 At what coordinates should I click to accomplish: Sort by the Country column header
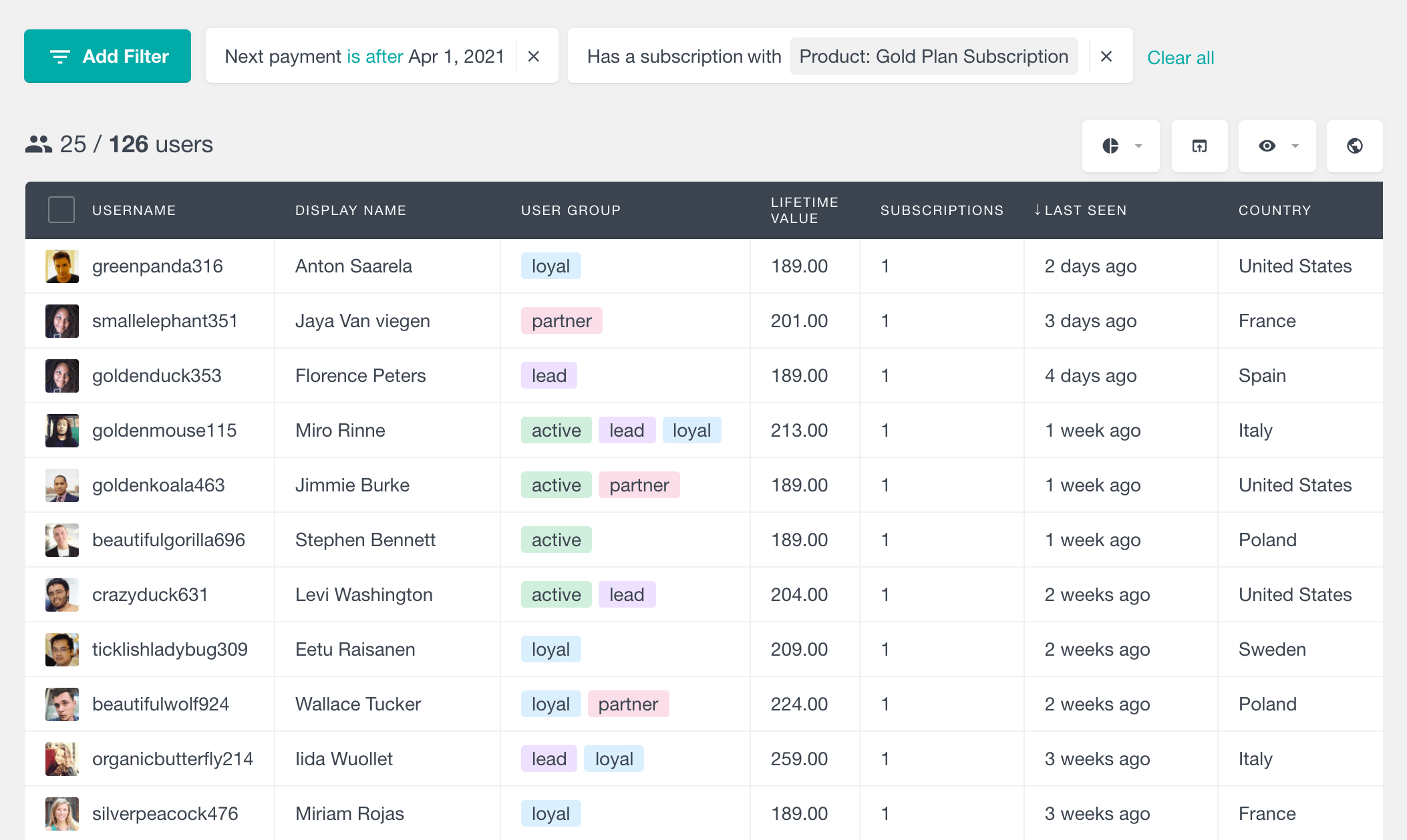1275,210
